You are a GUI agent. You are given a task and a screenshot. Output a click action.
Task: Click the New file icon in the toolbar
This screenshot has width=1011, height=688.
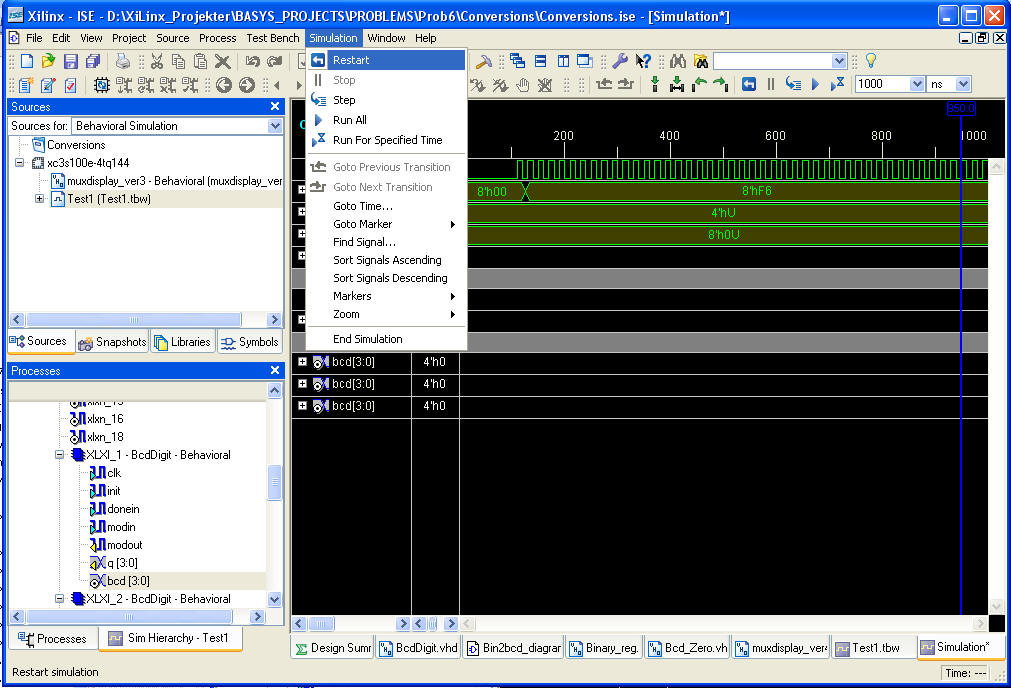coord(26,61)
